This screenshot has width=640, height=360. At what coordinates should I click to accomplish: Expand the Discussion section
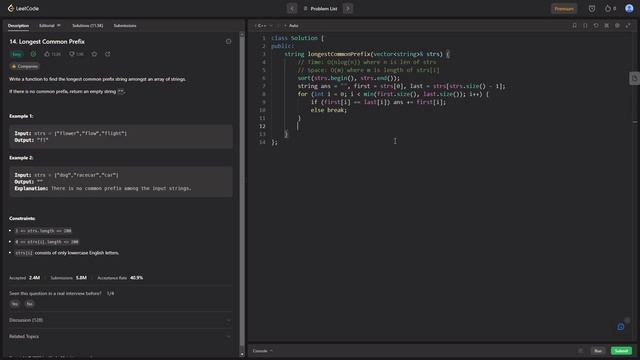120,320
